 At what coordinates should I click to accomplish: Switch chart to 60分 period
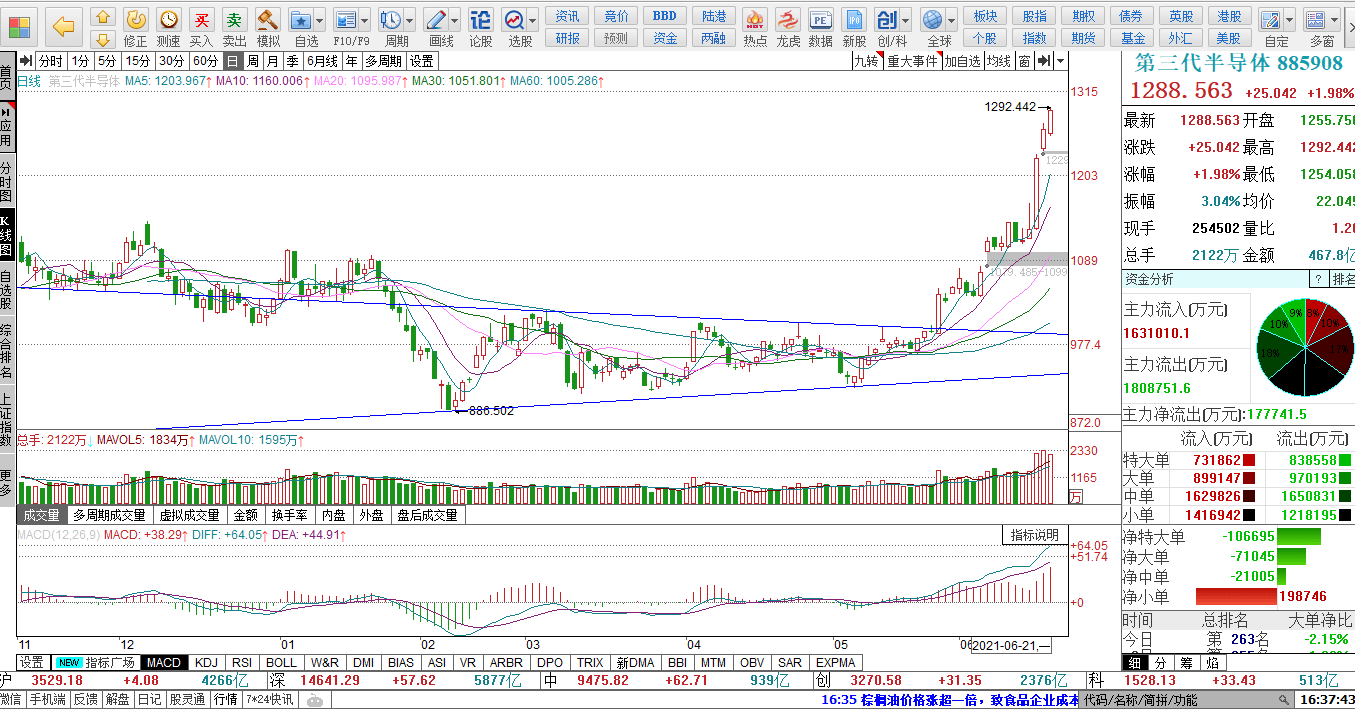(204, 61)
